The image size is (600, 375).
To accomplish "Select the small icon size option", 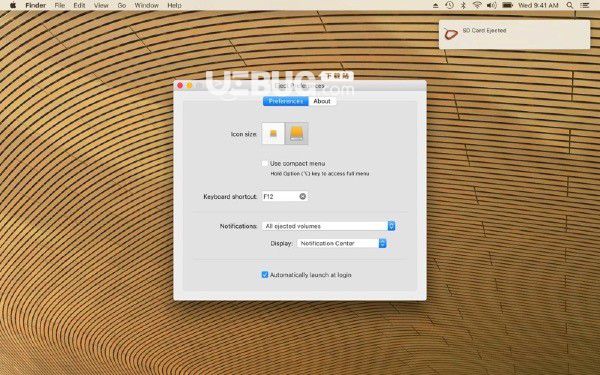I will (273, 134).
